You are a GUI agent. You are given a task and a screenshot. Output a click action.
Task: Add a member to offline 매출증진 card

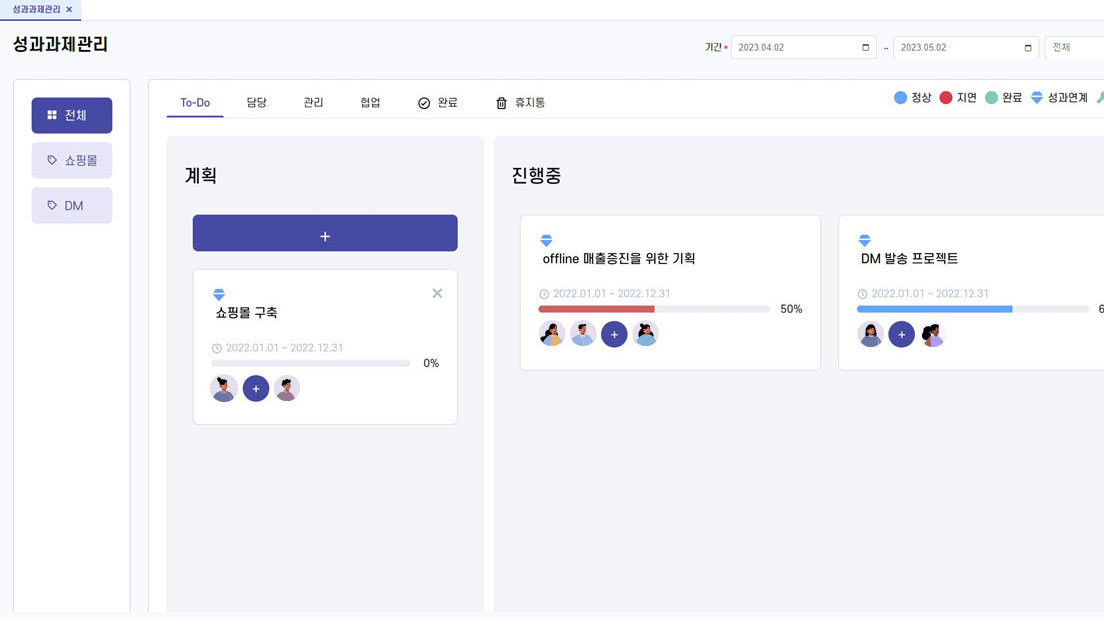point(614,334)
